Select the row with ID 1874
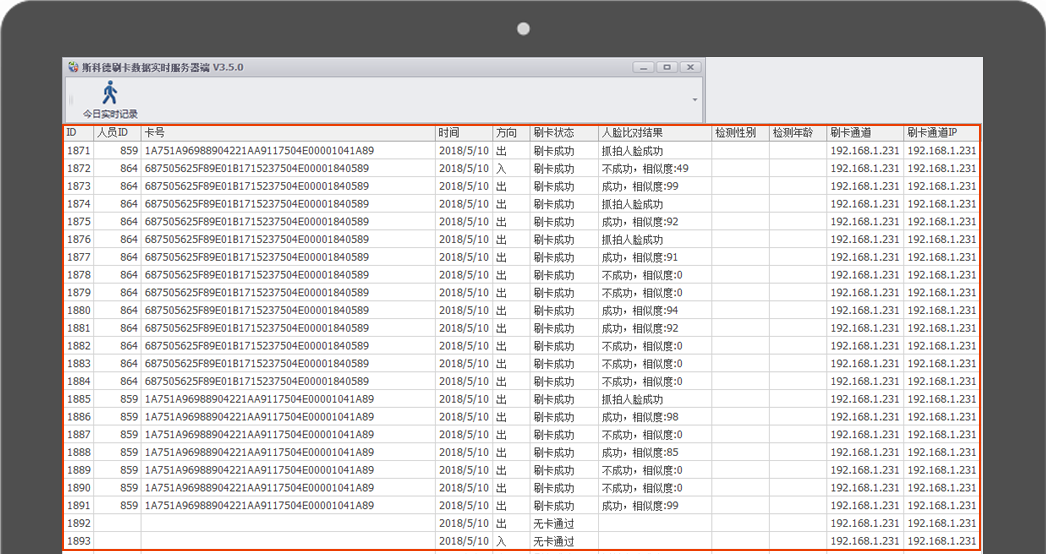Viewport: 1046px width, 554px height. pyautogui.click(x=522, y=204)
